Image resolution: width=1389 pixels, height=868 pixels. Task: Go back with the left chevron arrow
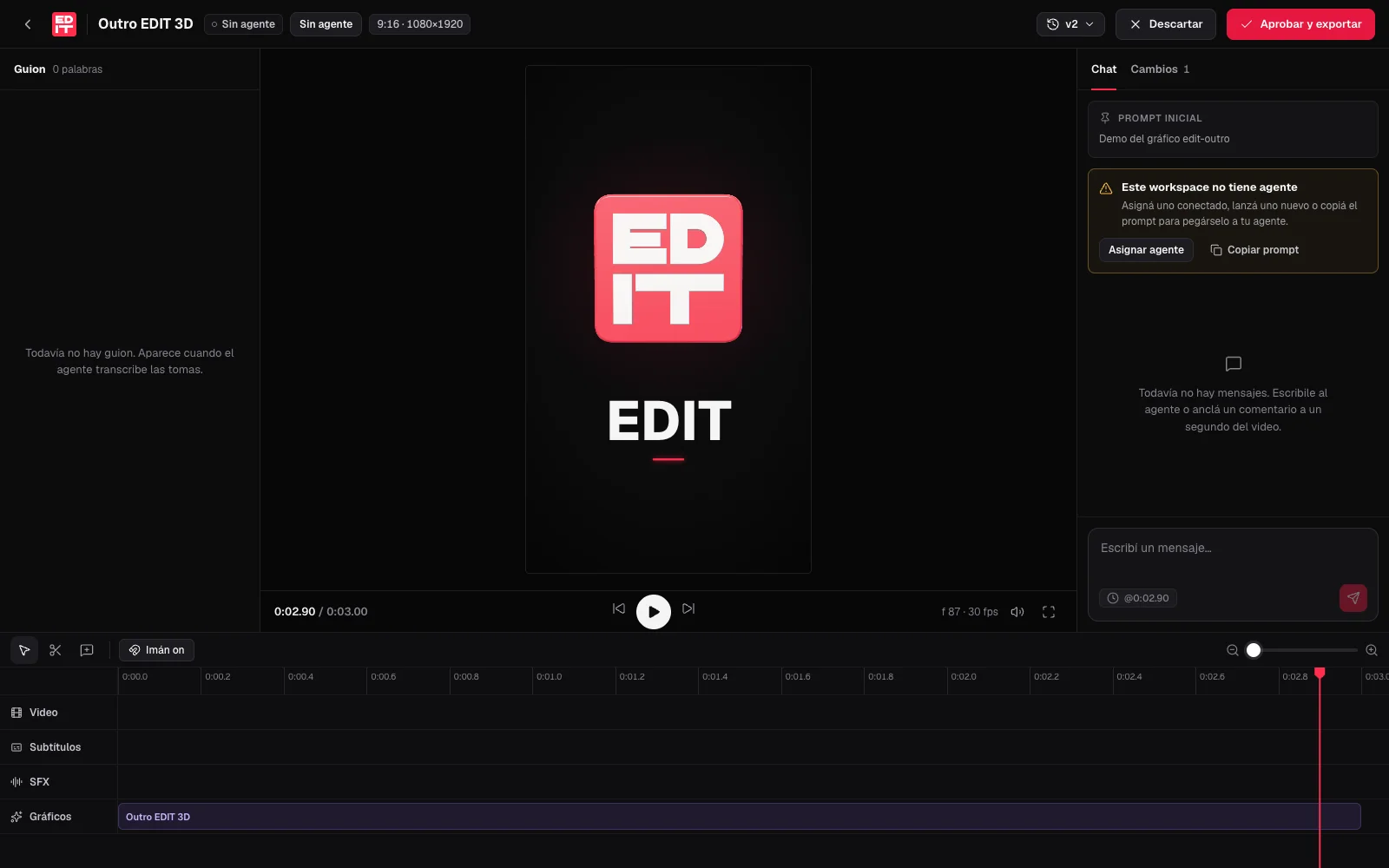[28, 24]
